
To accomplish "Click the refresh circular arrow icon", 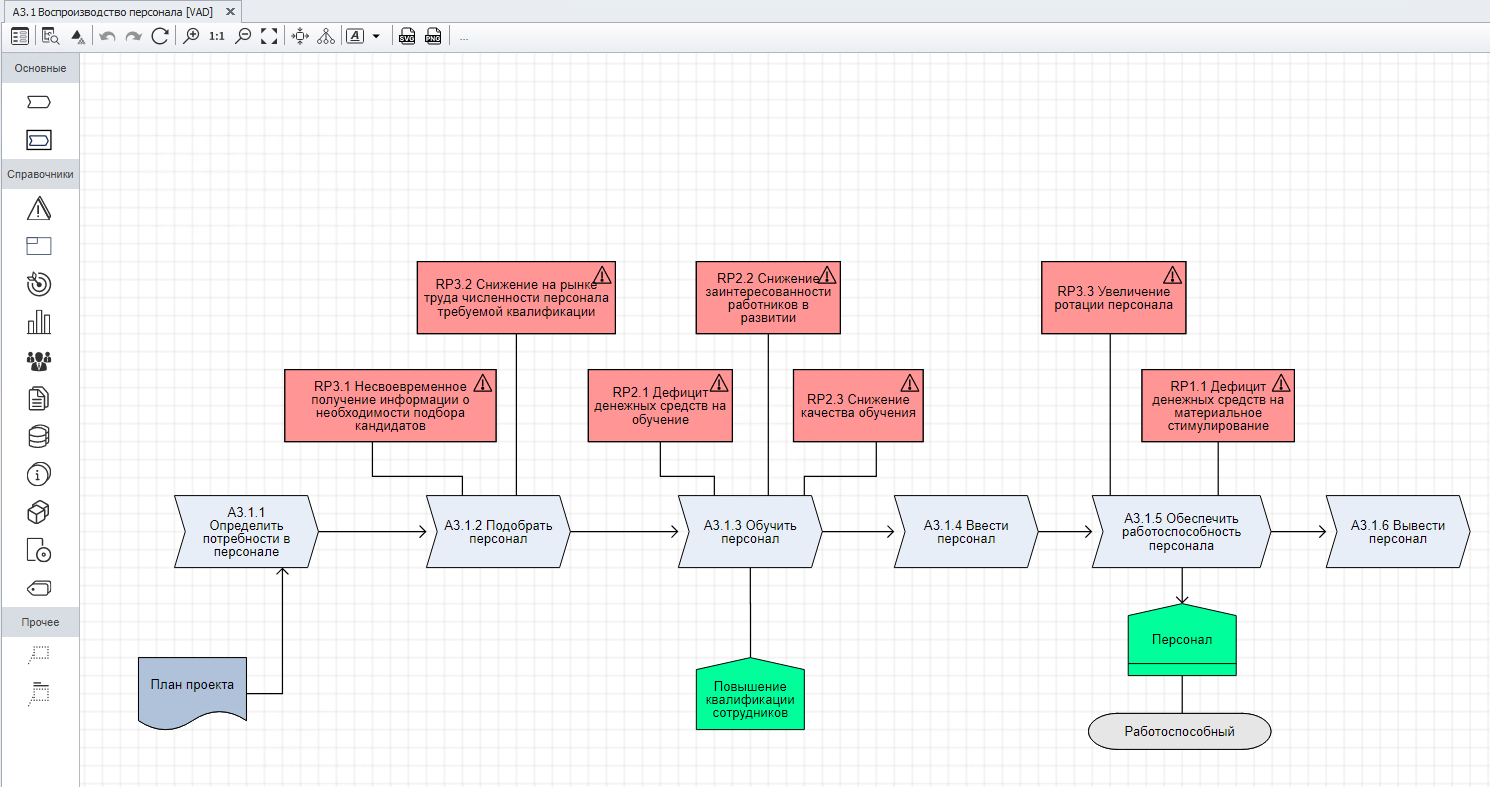I will tap(160, 36).
